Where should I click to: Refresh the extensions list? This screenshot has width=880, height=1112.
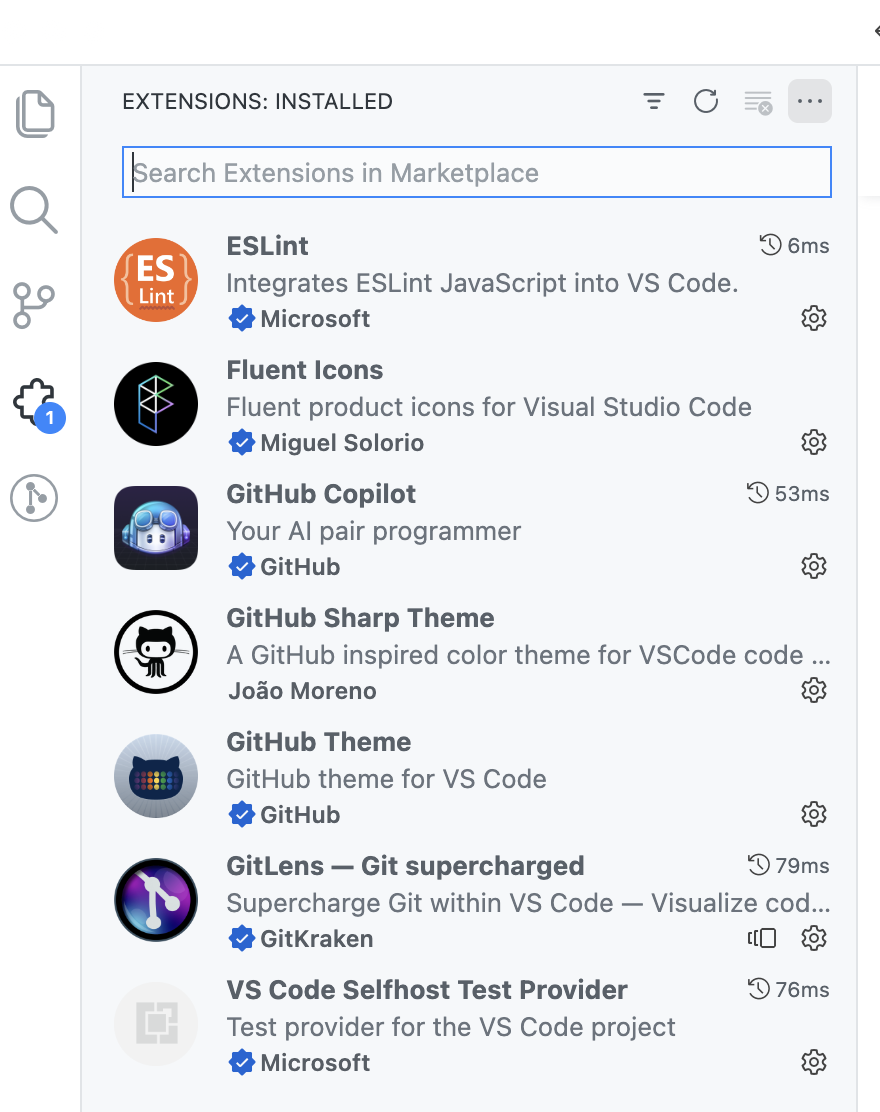point(706,101)
